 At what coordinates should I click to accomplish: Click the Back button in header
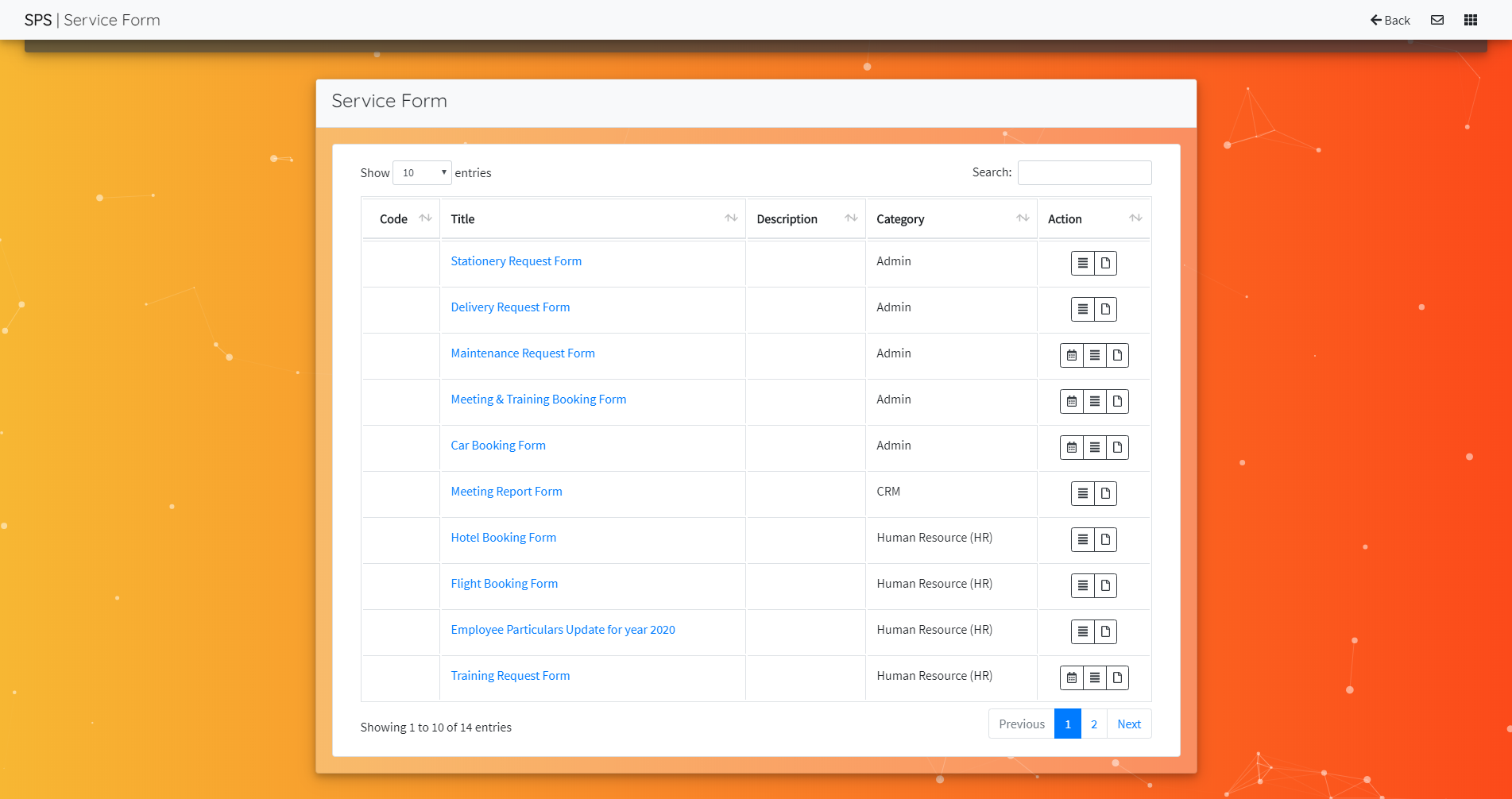coord(1390,20)
